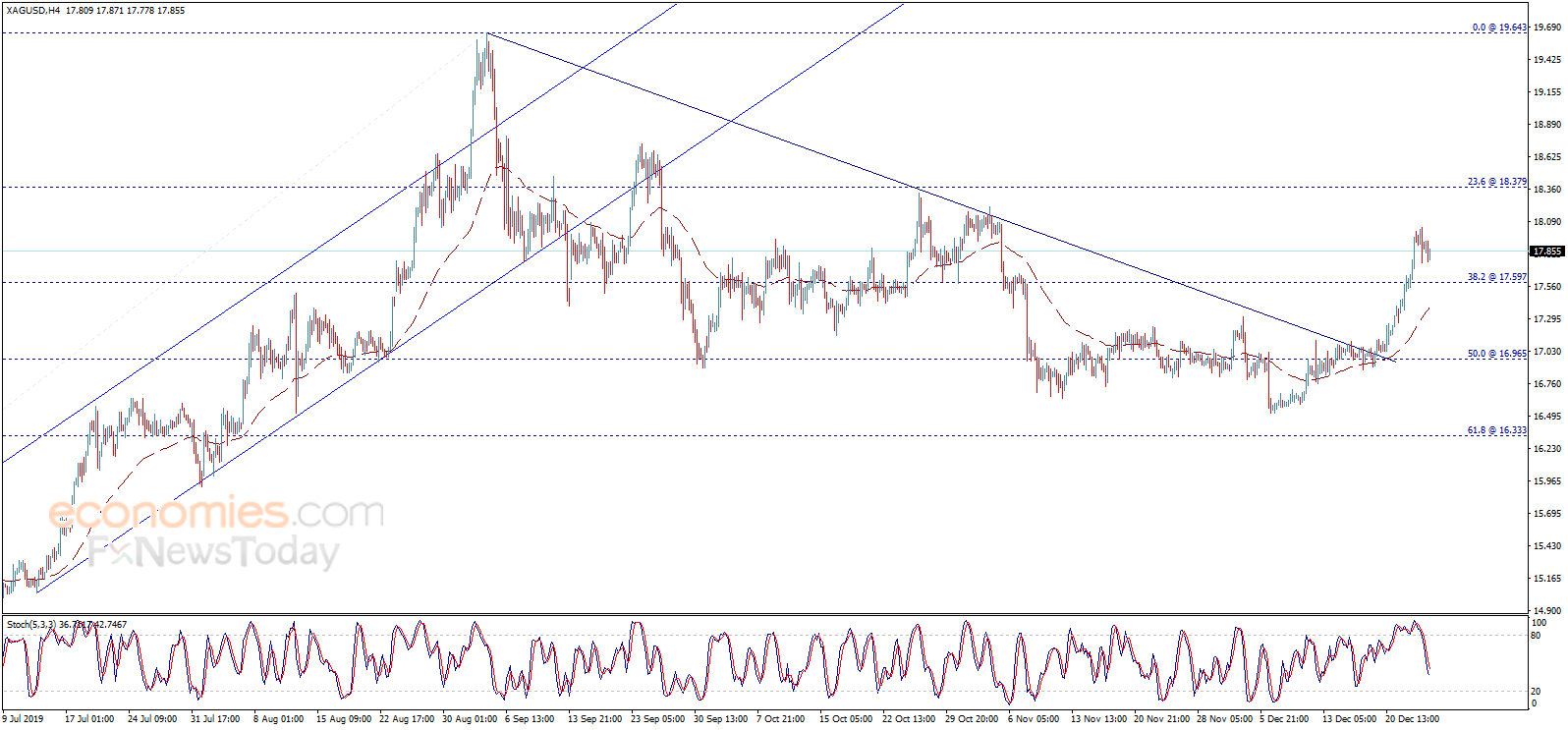1568x730 pixels.
Task: Click the 20 Dec 13:00 time label
Action: (1413, 719)
